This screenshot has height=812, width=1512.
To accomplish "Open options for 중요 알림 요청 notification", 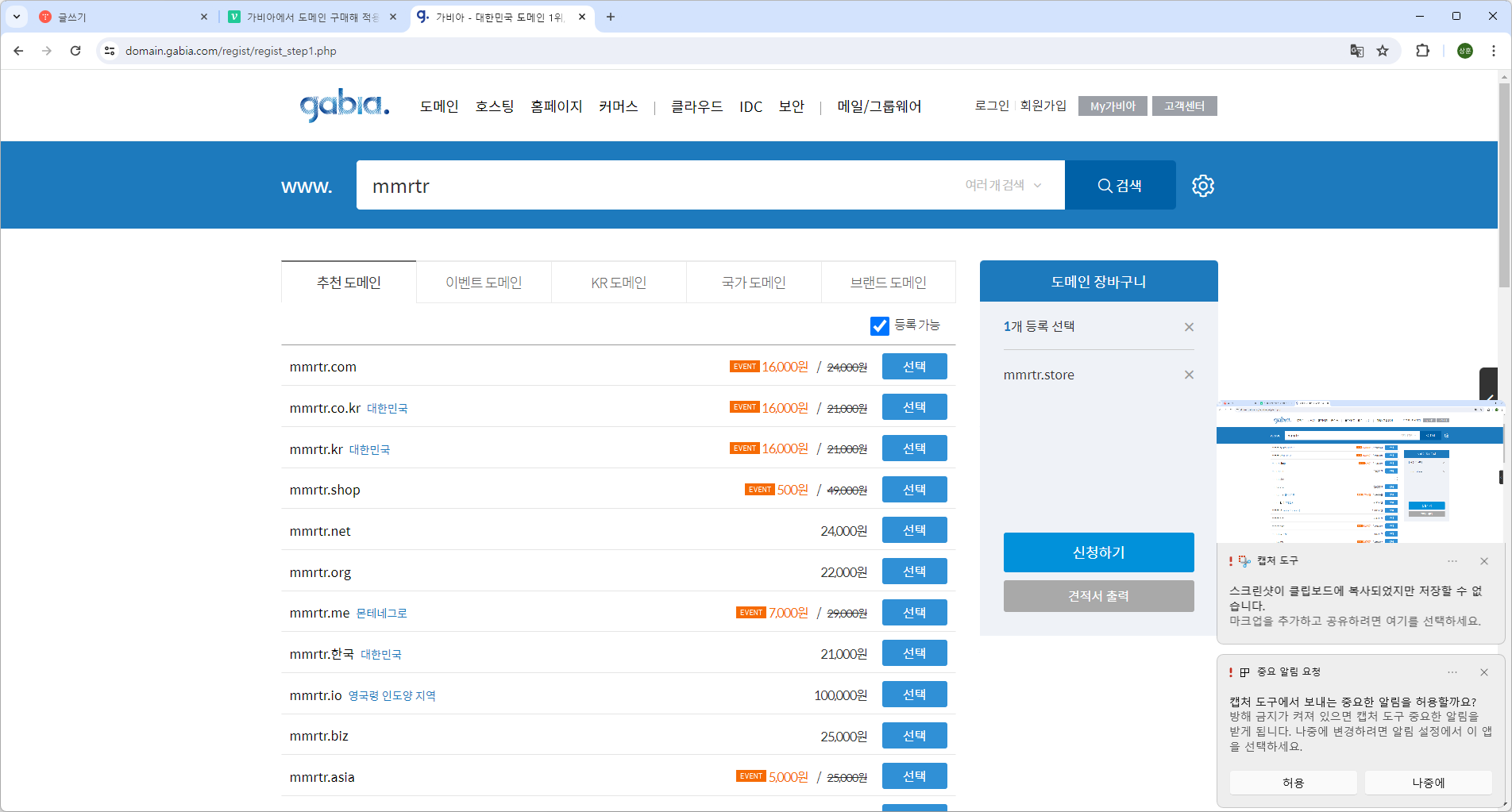I will pyautogui.click(x=1452, y=672).
